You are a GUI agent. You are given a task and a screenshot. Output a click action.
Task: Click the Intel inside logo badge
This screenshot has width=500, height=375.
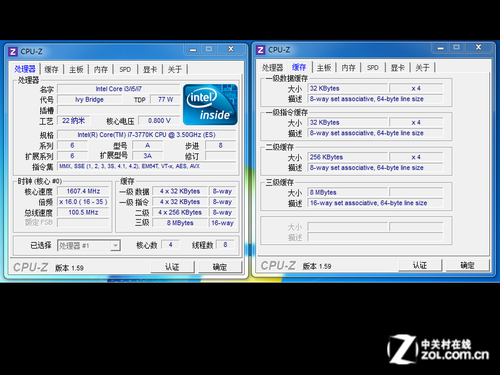210,105
